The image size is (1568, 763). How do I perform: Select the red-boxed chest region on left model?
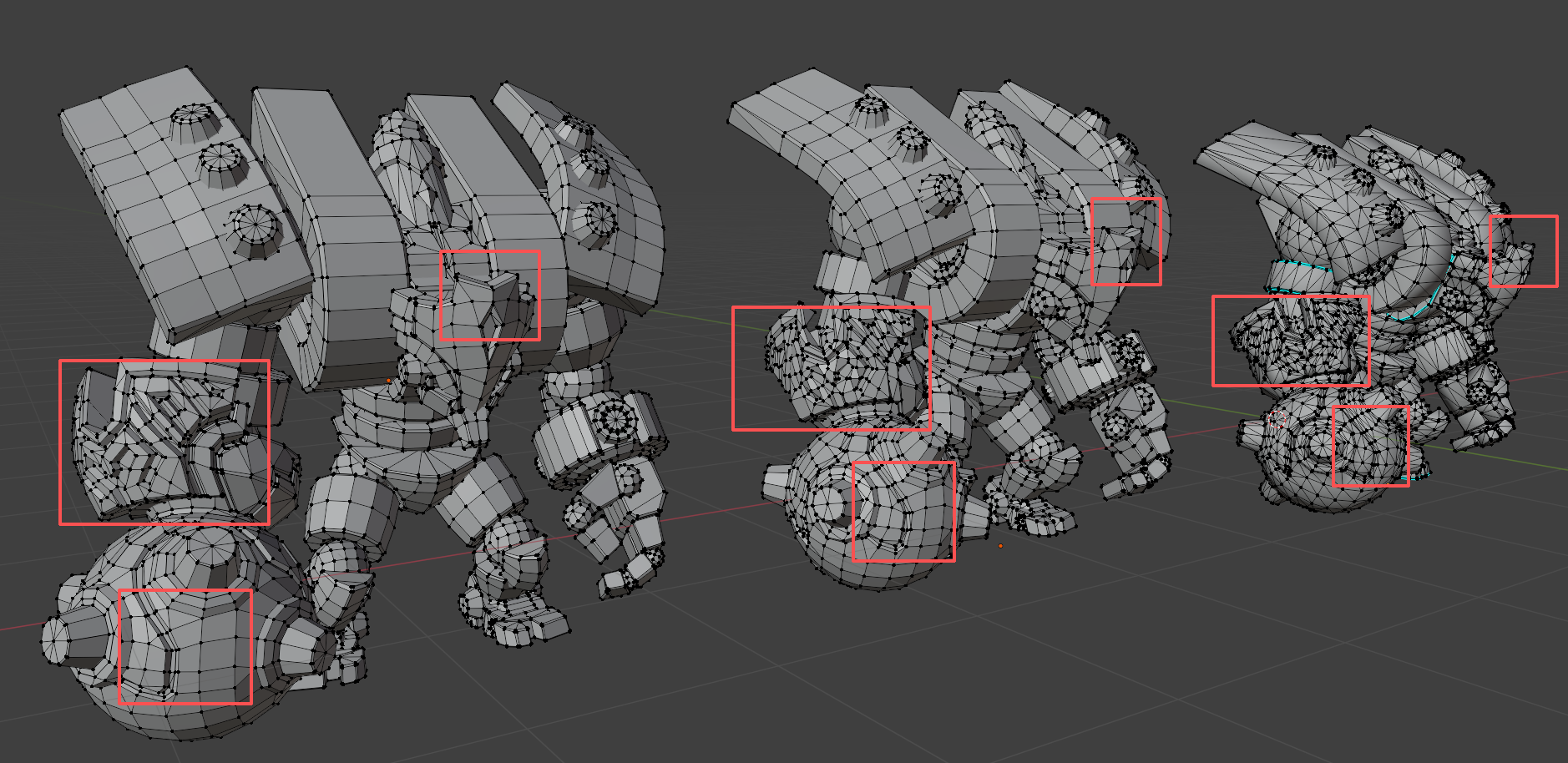pos(489,296)
